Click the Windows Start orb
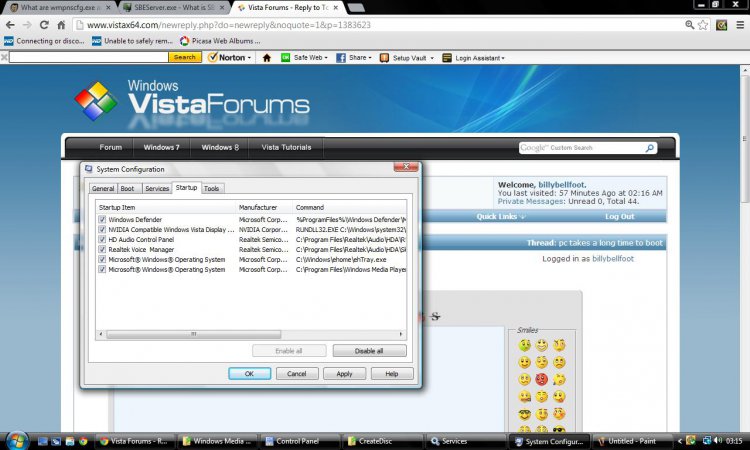The height and width of the screenshot is (450, 750). (x=17, y=440)
